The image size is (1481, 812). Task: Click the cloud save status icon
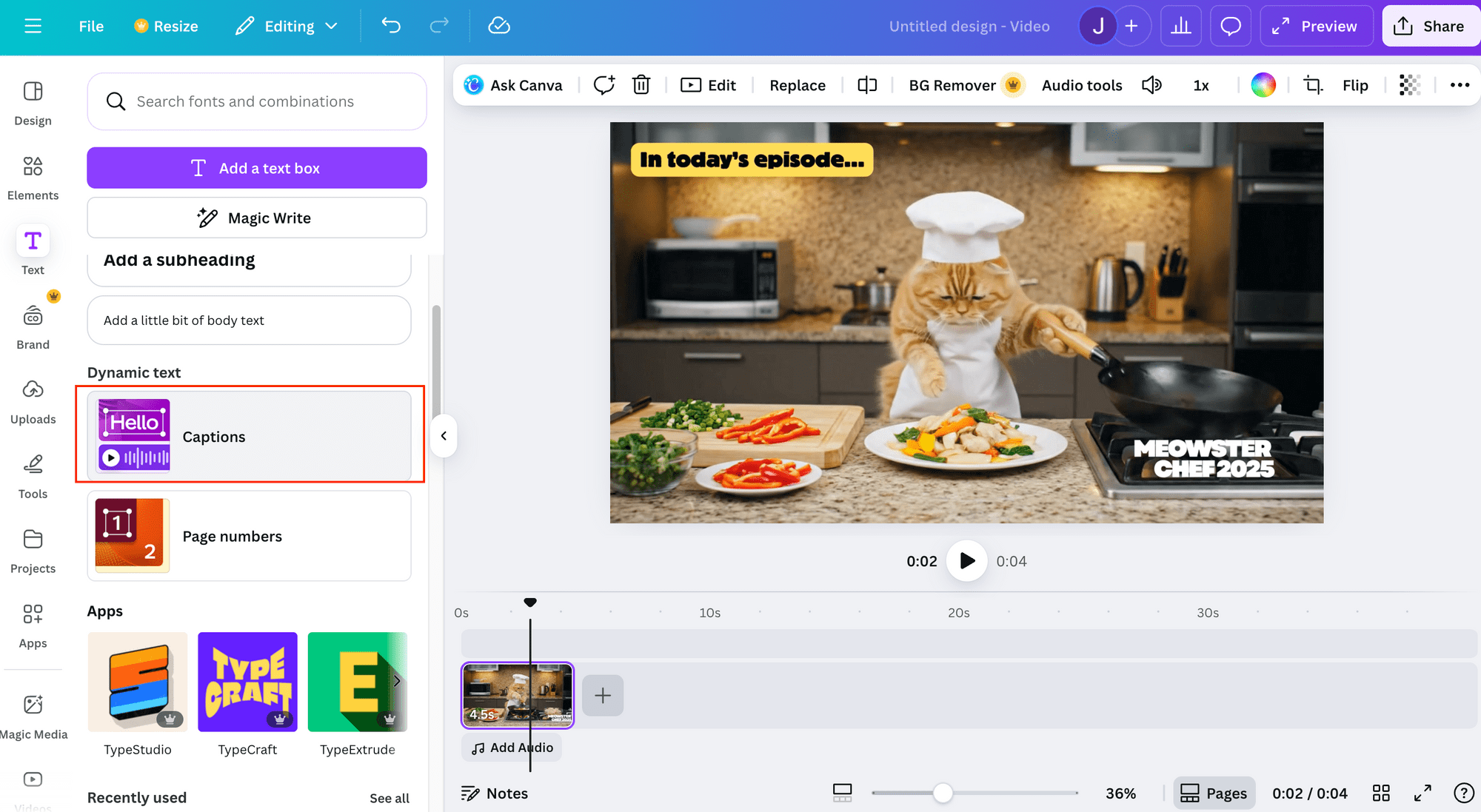[x=499, y=26]
